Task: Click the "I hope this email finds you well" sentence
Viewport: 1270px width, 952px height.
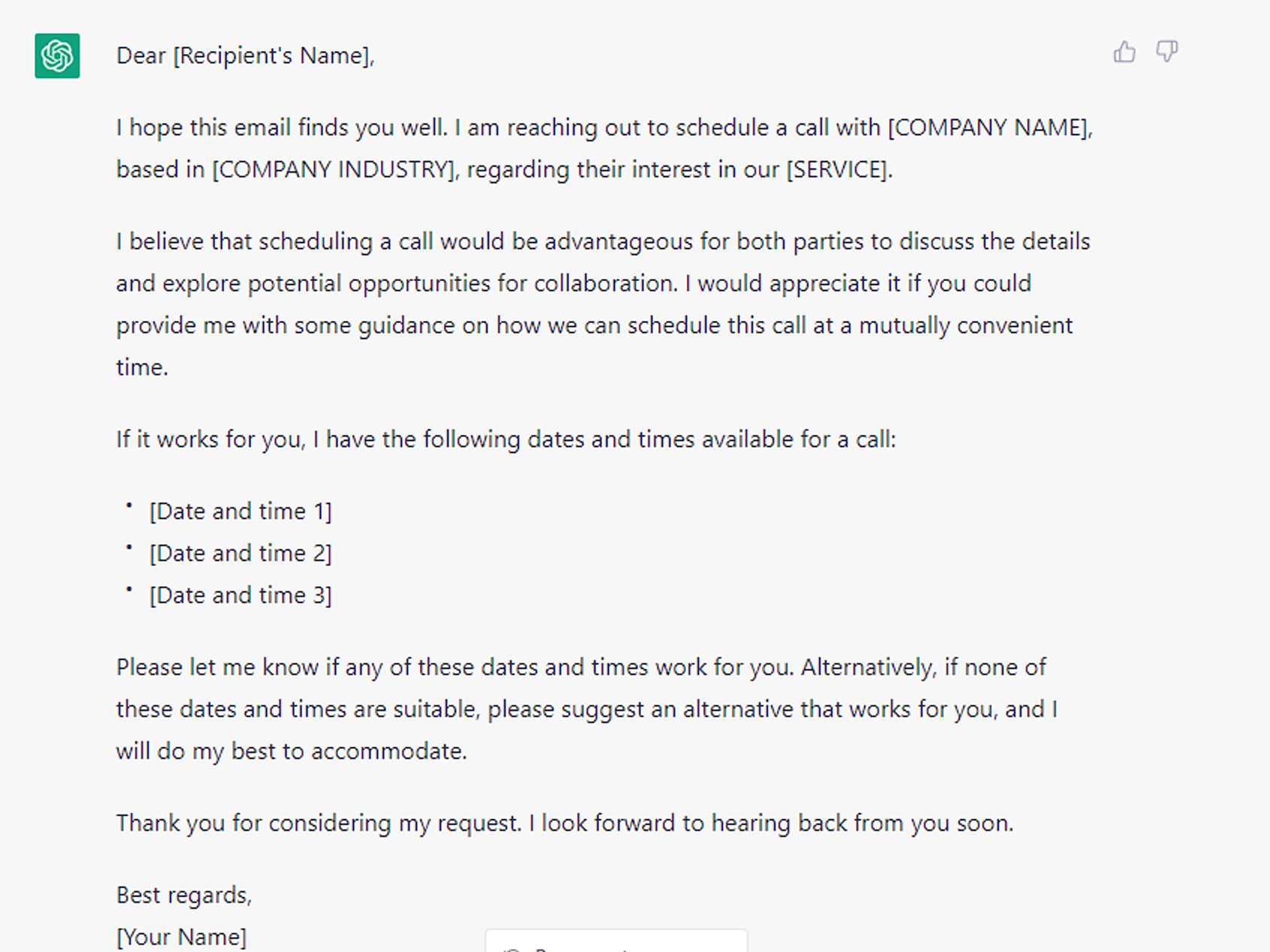Action: point(282,128)
